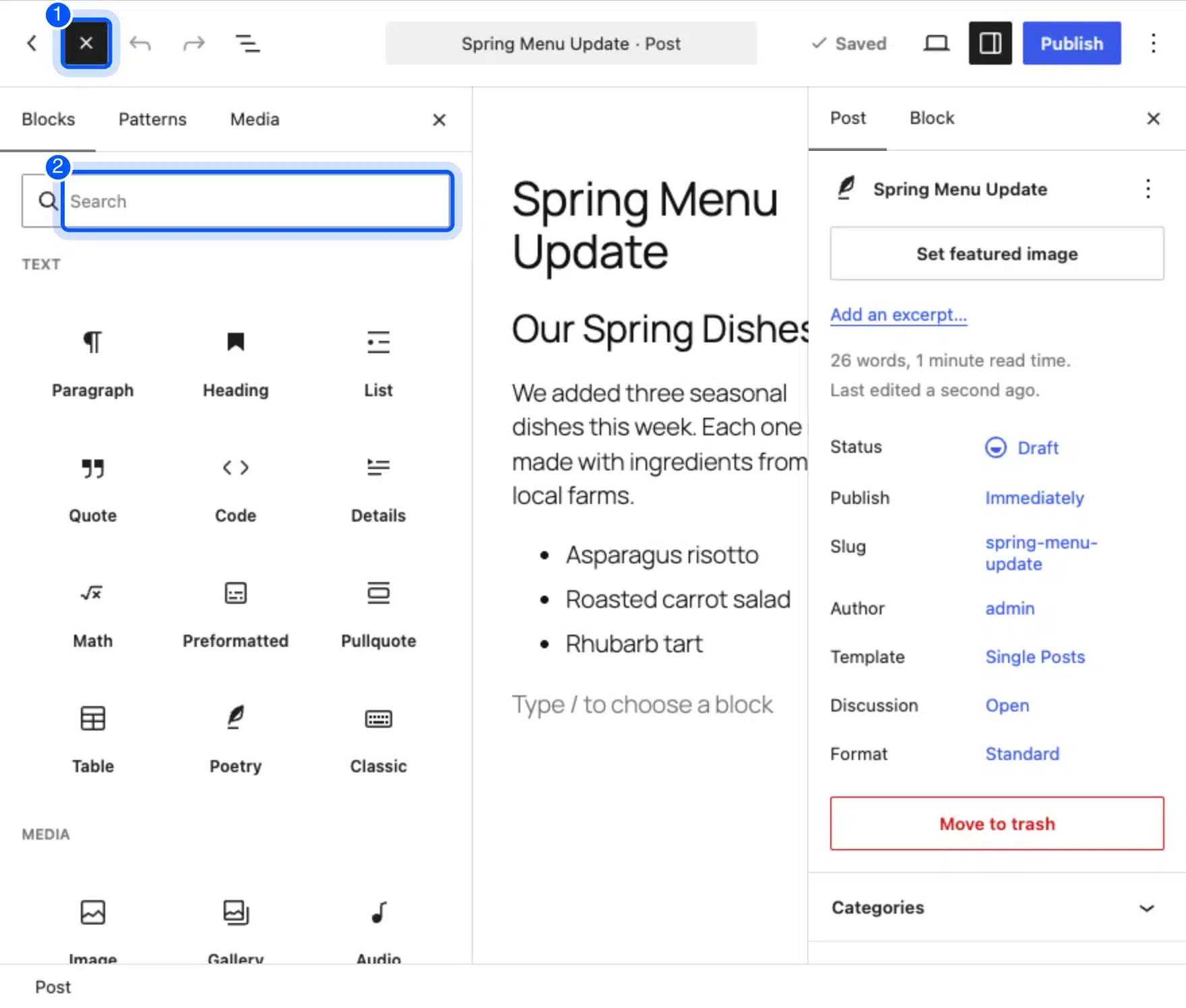Focus the block Search field
The image size is (1186, 1008).
tap(257, 201)
